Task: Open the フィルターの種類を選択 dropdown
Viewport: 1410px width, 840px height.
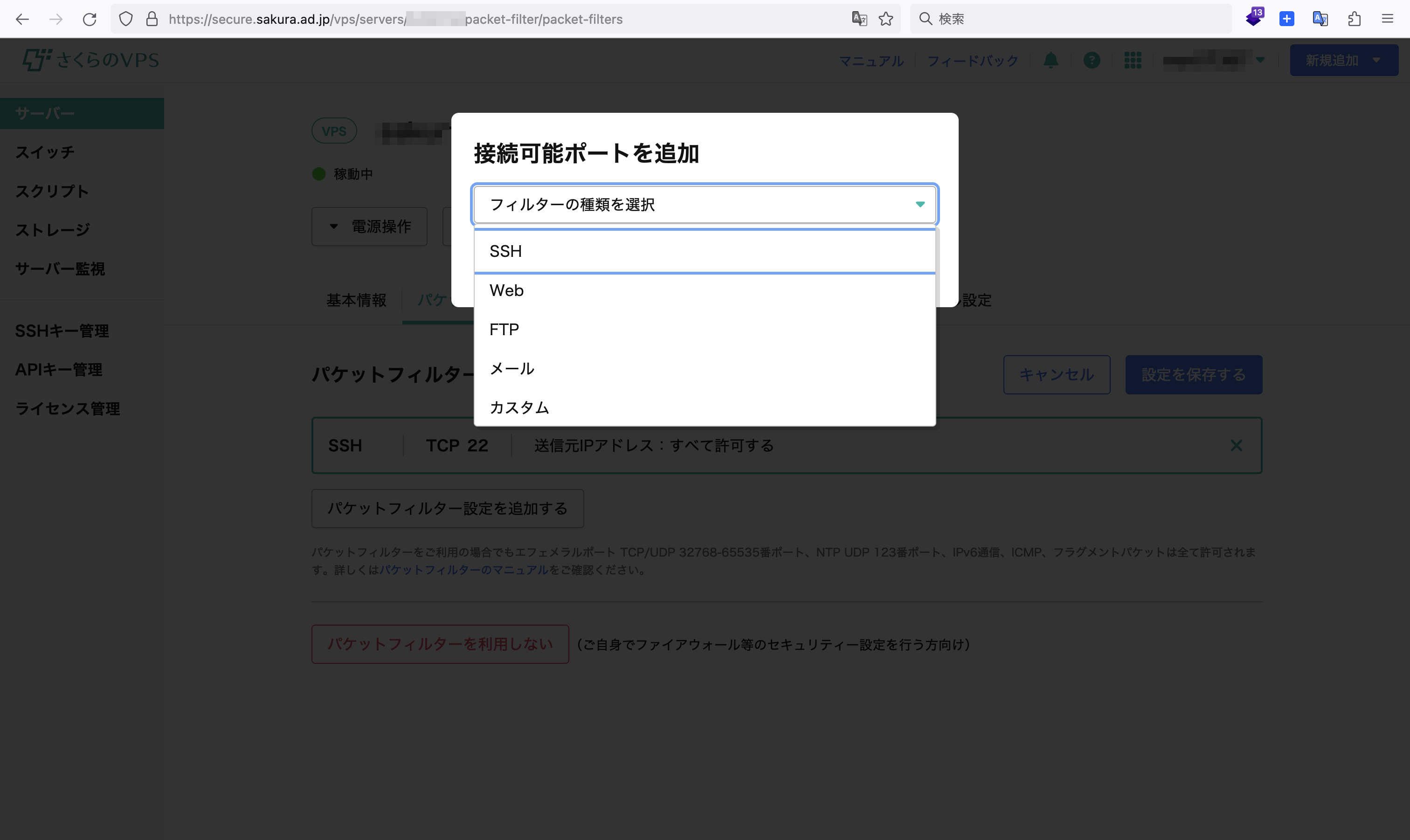Action: pos(705,204)
